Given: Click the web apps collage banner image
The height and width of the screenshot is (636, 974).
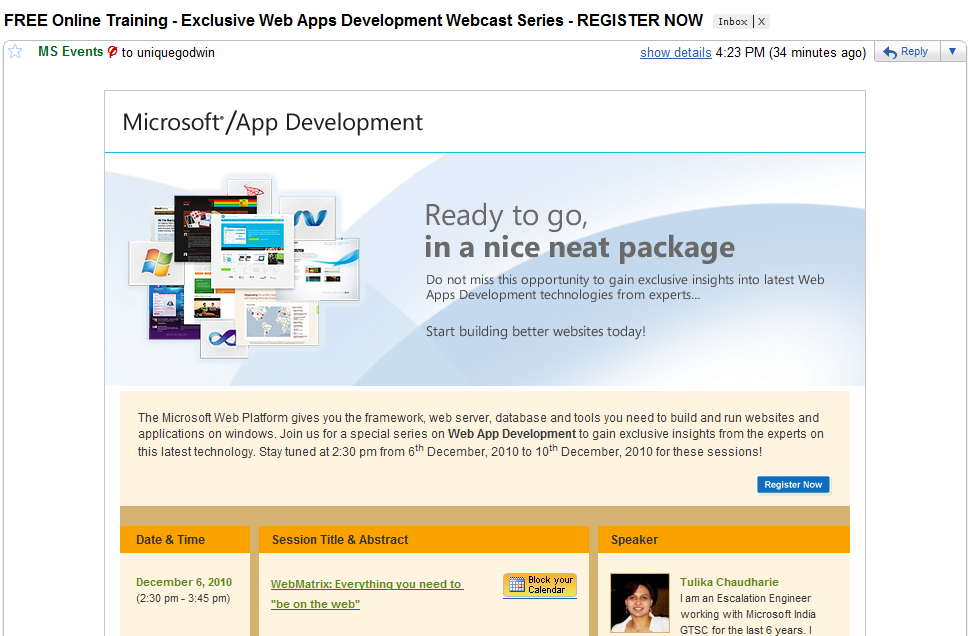Looking at the screenshot, I should tap(244, 267).
